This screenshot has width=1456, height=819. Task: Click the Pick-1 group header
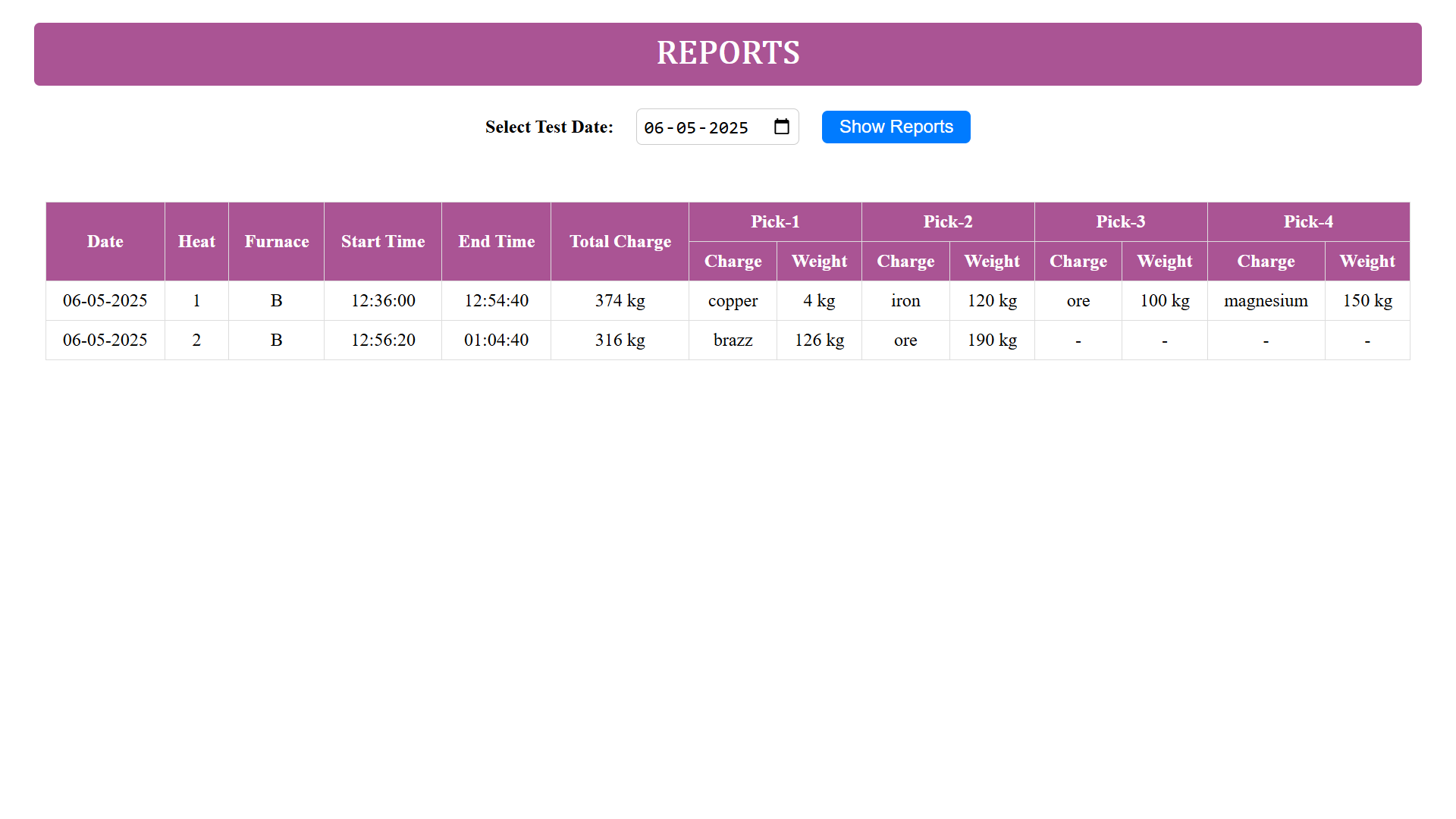(775, 221)
